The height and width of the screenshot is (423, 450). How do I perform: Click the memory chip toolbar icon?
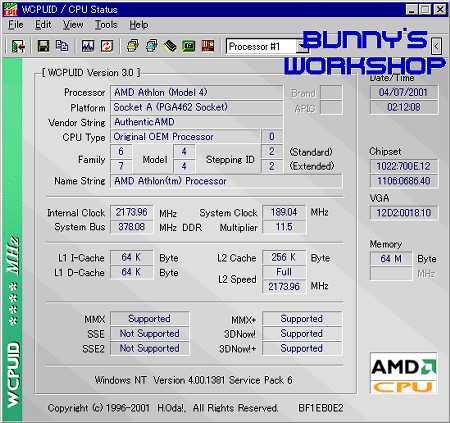(x=170, y=46)
